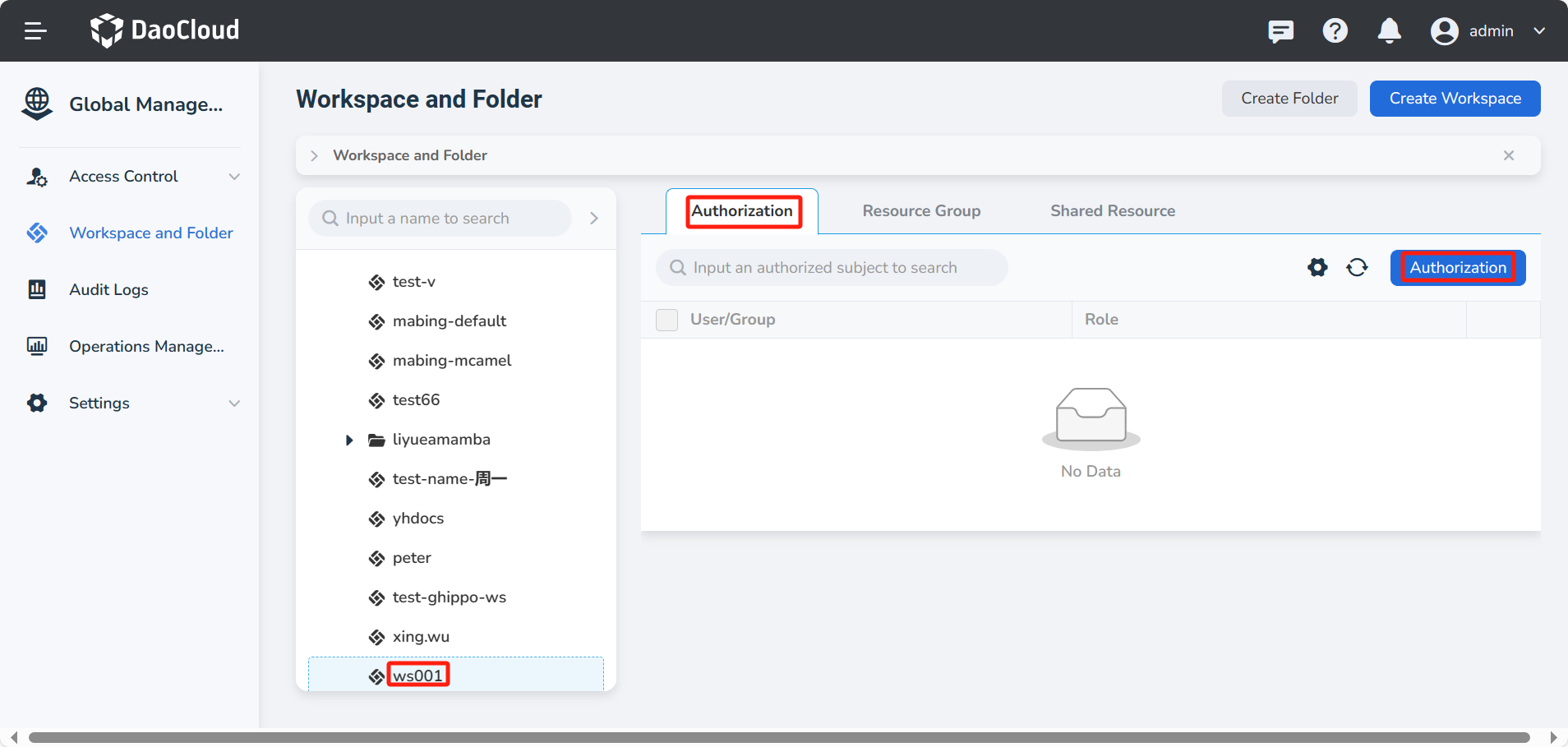This screenshot has height=747, width=1568.
Task: Click the Create Workspace button
Action: 1455,99
